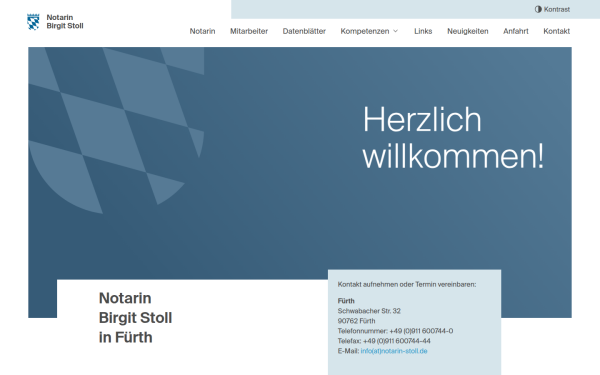
Task: Open the Links menu item
Action: 423,31
